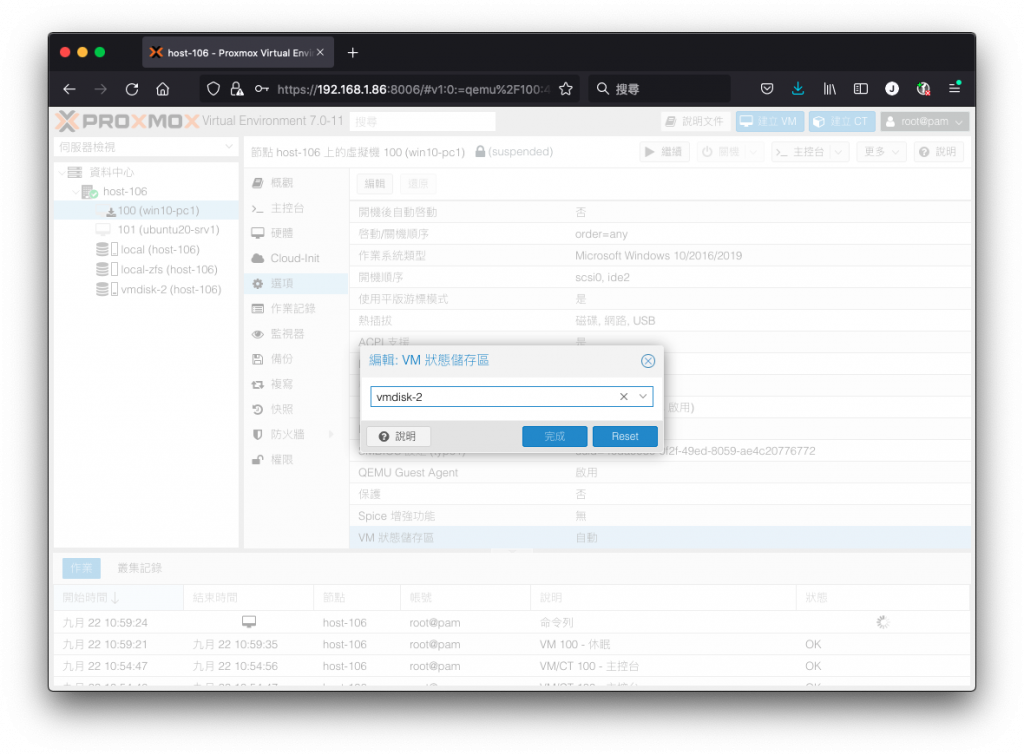Open the 說明文件 documentation button

click(695, 121)
